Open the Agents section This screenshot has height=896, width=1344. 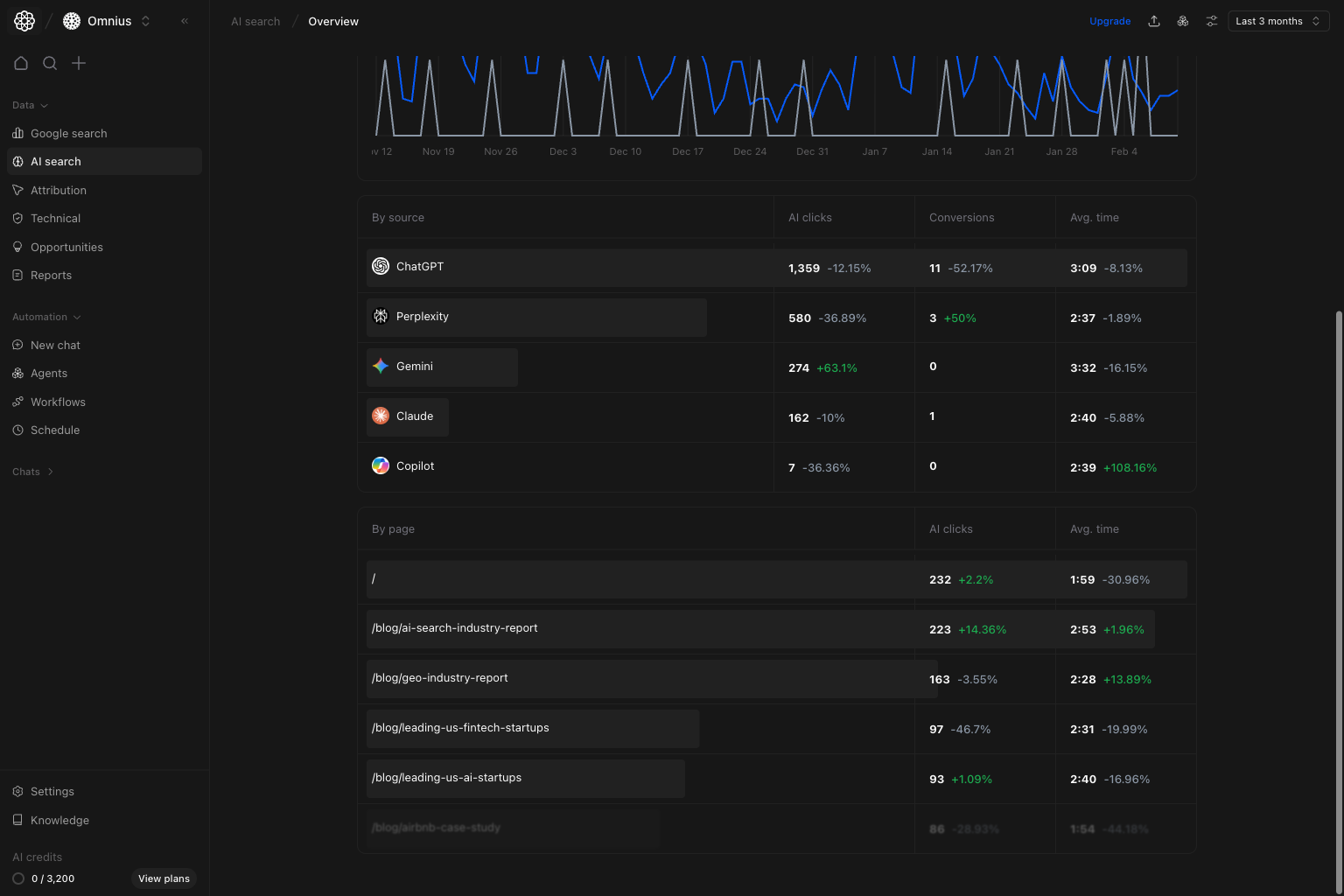point(49,373)
